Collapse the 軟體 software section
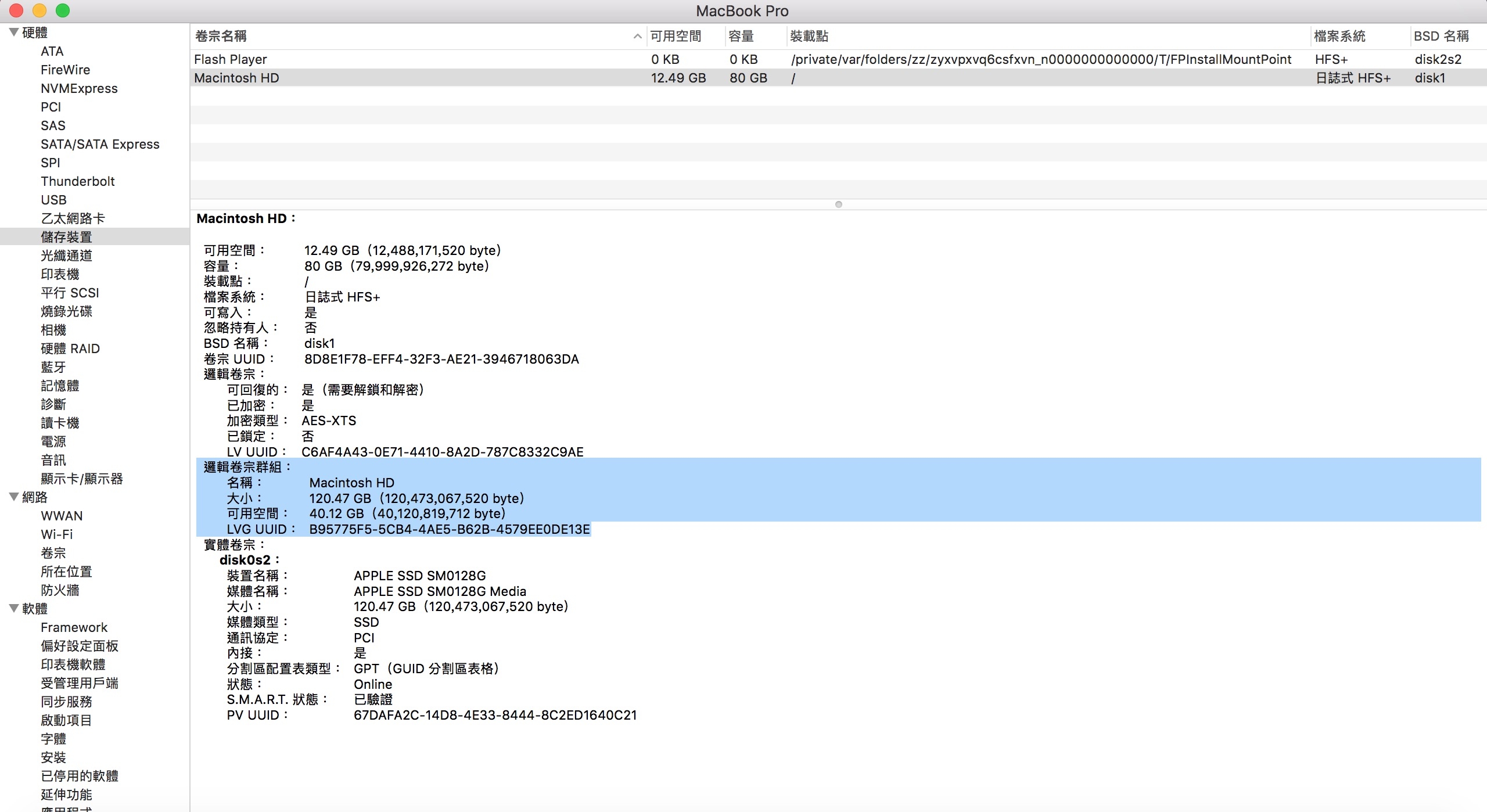This screenshot has height=812, width=1487. click(x=14, y=609)
